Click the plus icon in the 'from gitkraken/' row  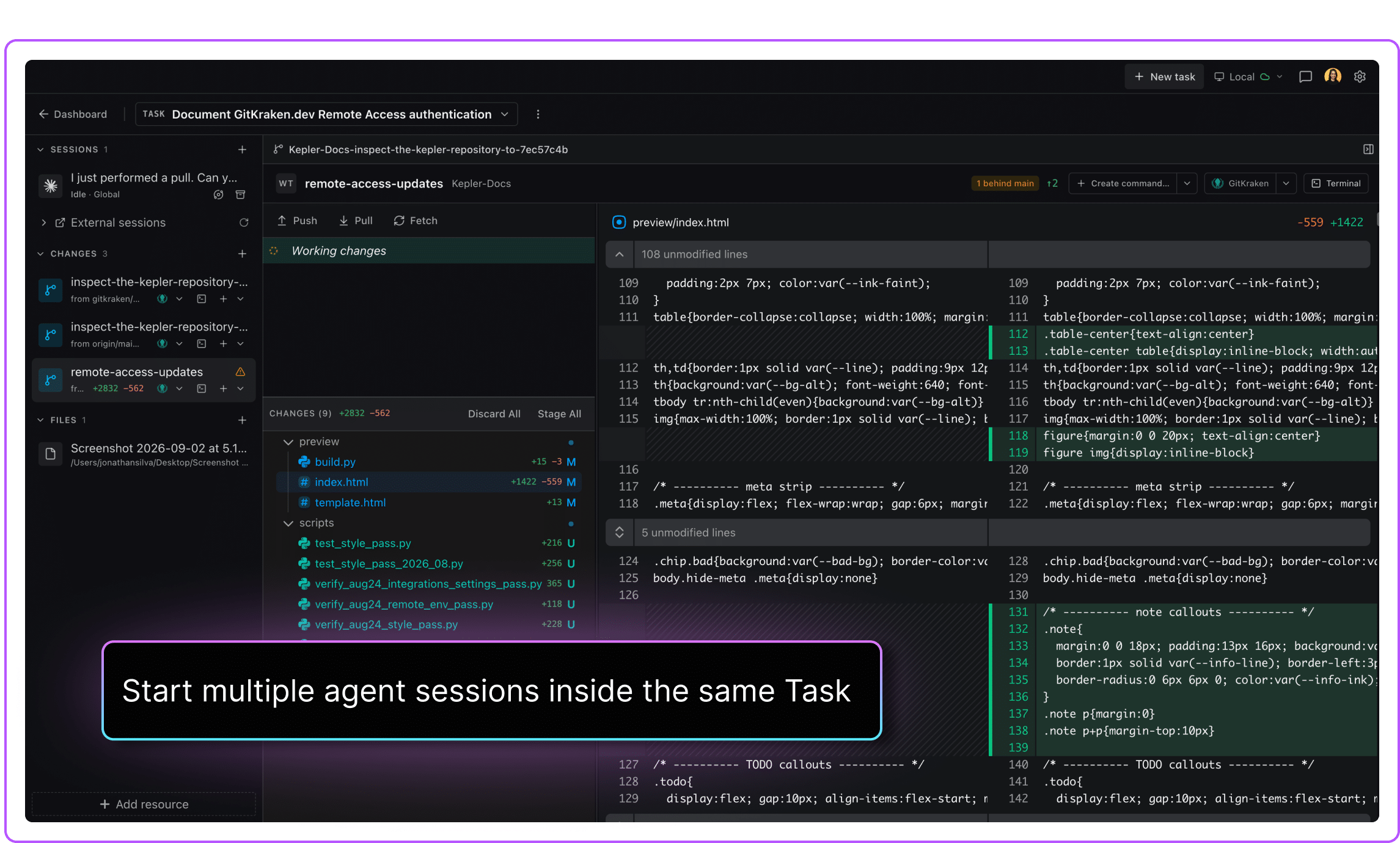coord(223,299)
